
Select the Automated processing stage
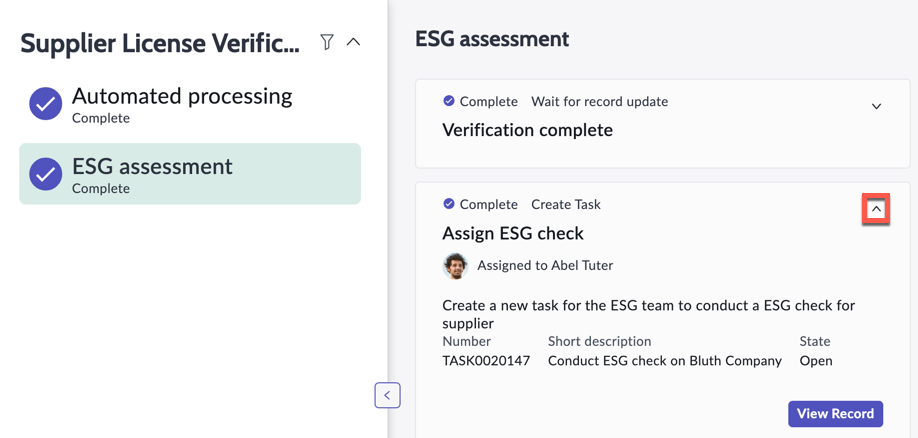tap(182, 104)
